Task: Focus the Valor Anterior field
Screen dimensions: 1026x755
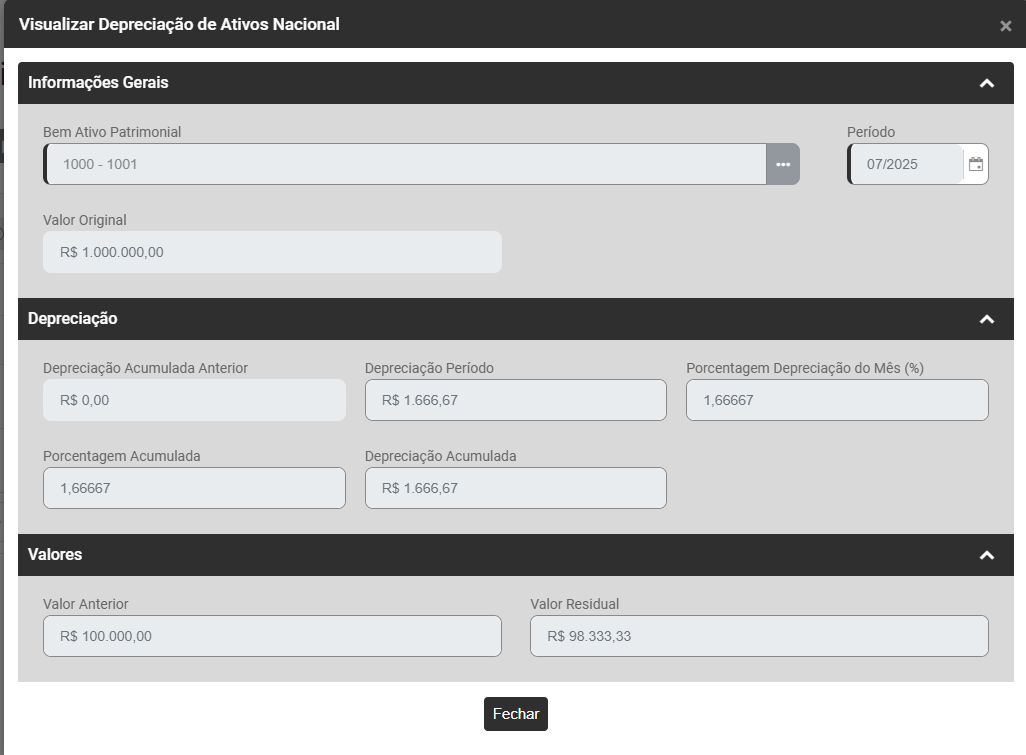Action: (x=272, y=636)
